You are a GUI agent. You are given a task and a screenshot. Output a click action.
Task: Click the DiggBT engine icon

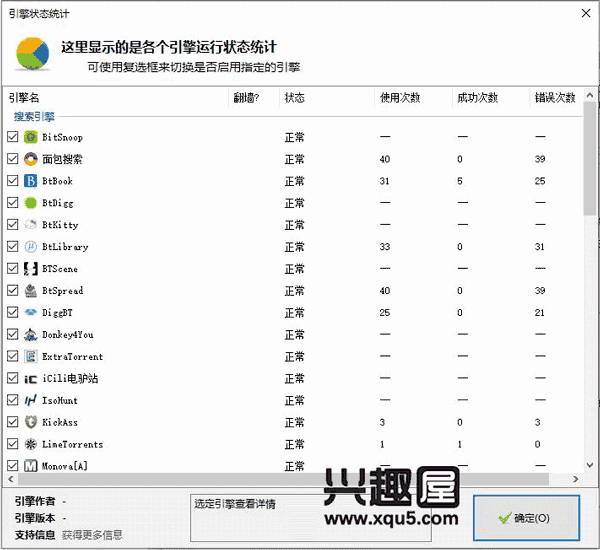(x=31, y=312)
